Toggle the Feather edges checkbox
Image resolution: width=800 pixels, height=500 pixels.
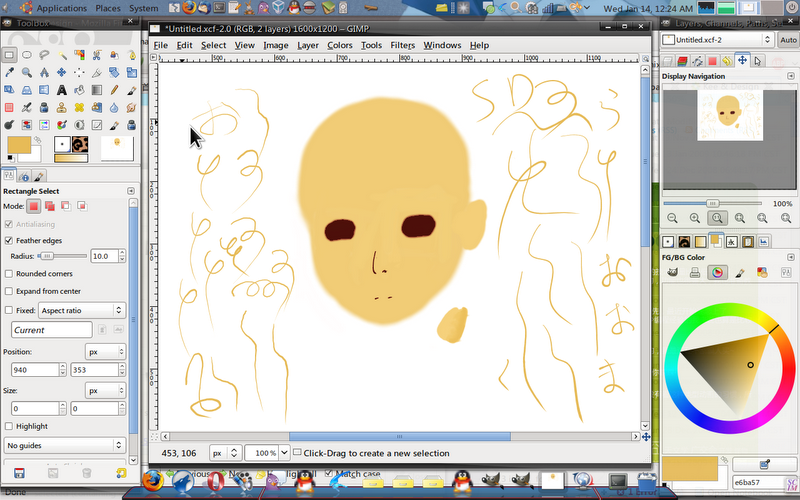9,240
